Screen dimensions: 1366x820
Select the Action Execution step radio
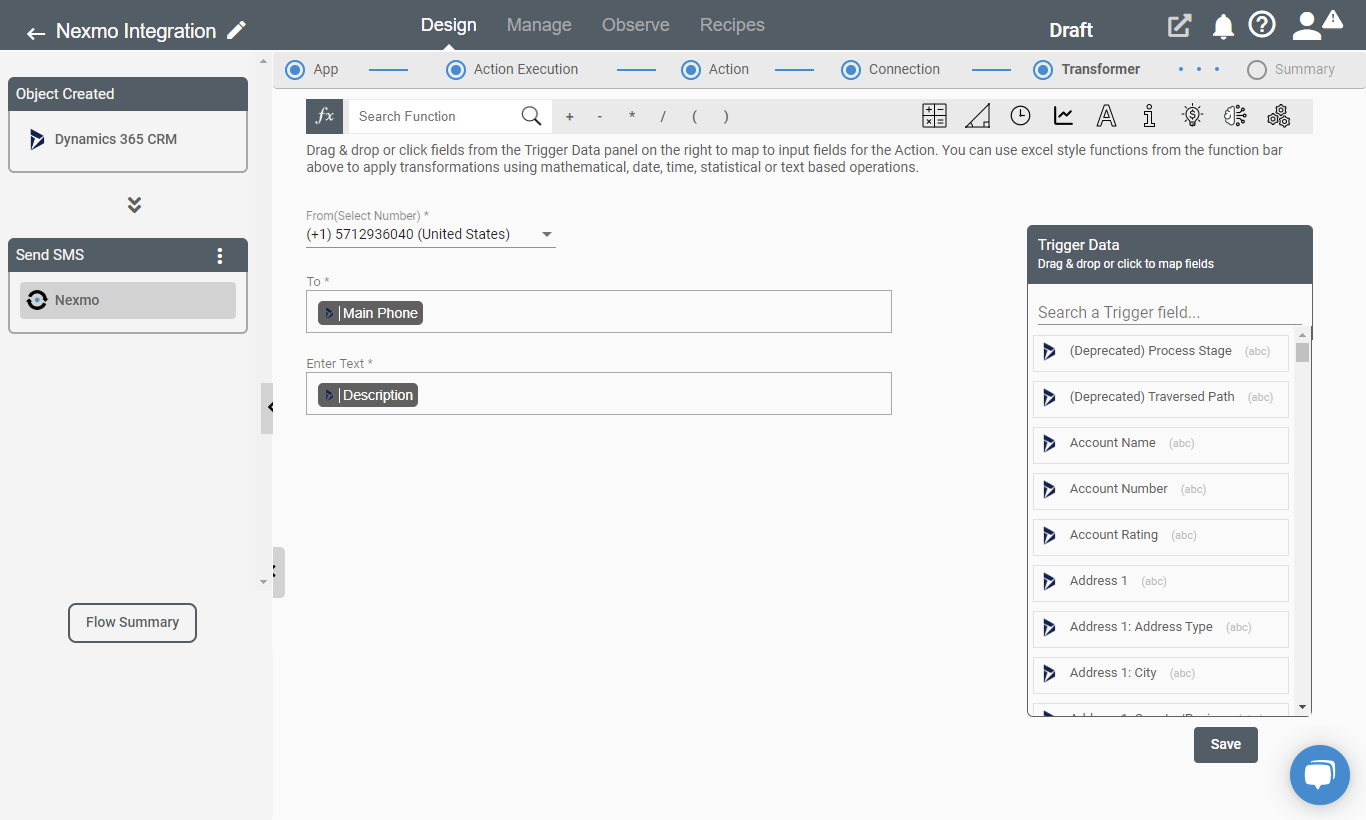tap(456, 70)
